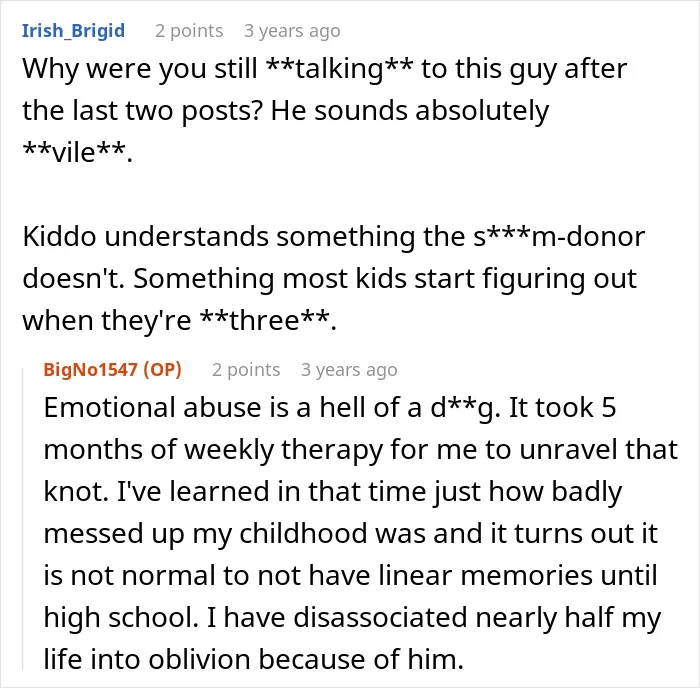
Task: Click the line 'months of weekly therapy'
Action: 361,450
